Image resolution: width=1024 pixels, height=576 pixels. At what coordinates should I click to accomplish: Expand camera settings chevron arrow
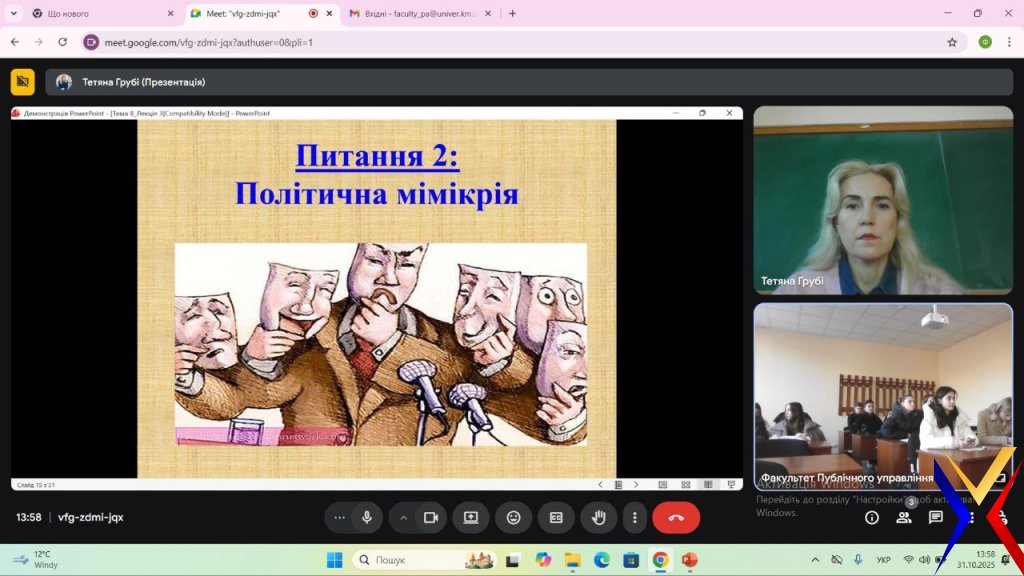click(x=404, y=517)
